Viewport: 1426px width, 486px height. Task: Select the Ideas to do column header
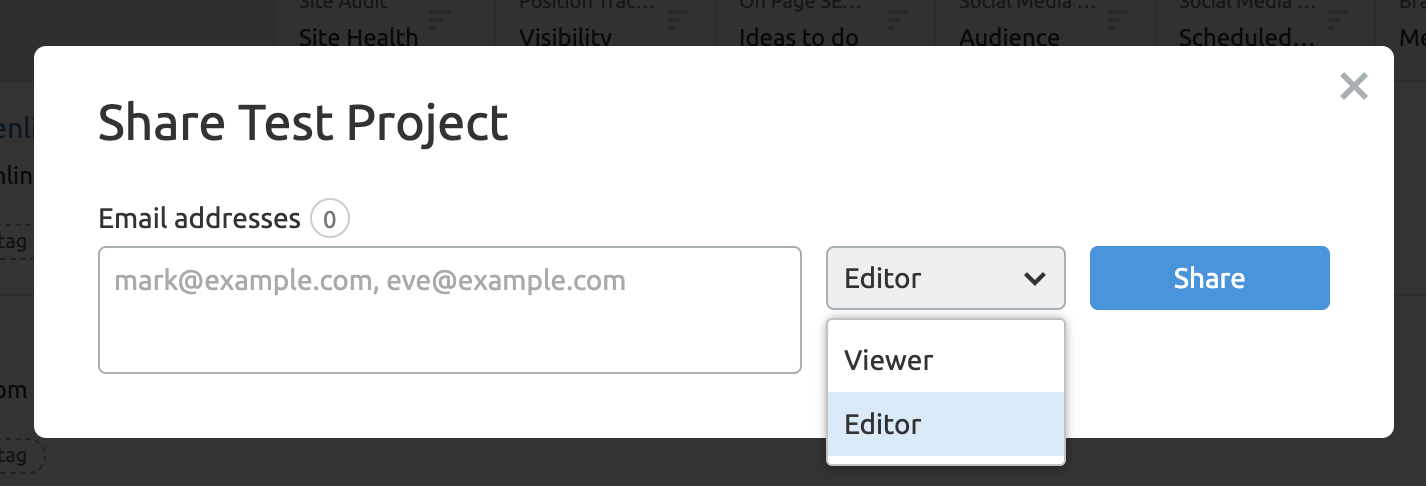(x=798, y=38)
